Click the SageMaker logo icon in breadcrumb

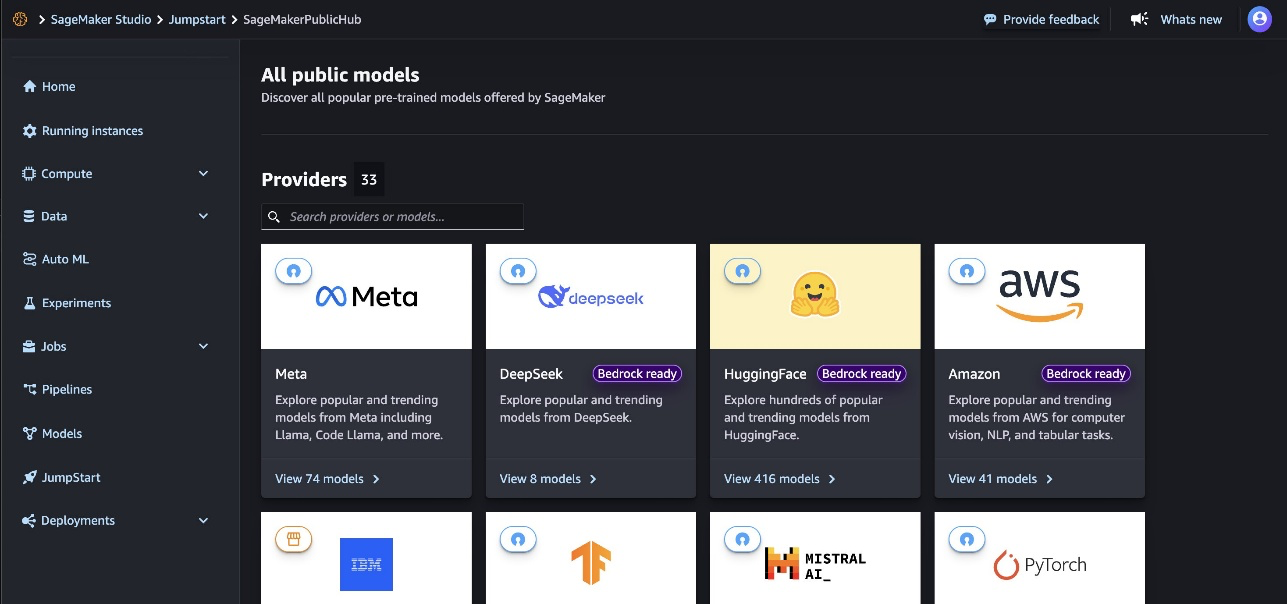click(x=19, y=19)
